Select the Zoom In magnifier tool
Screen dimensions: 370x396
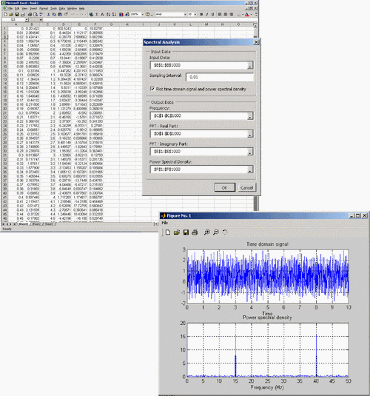point(207,232)
